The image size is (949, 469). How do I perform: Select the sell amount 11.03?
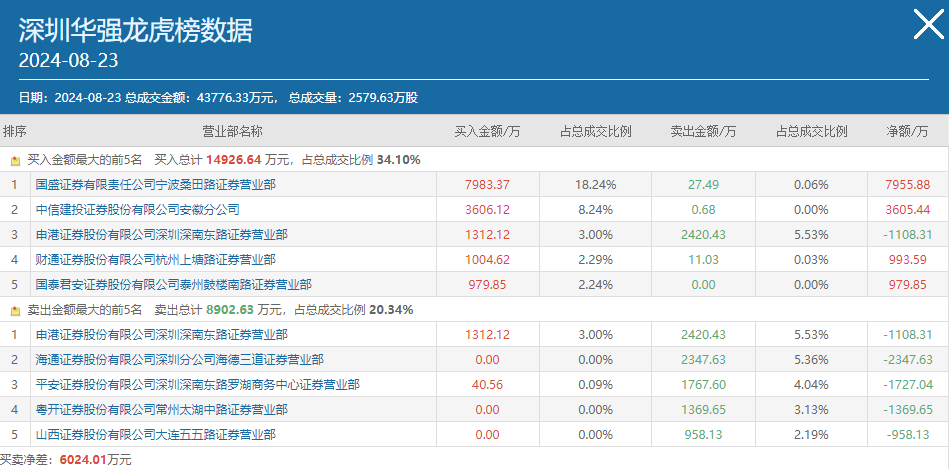[703, 260]
